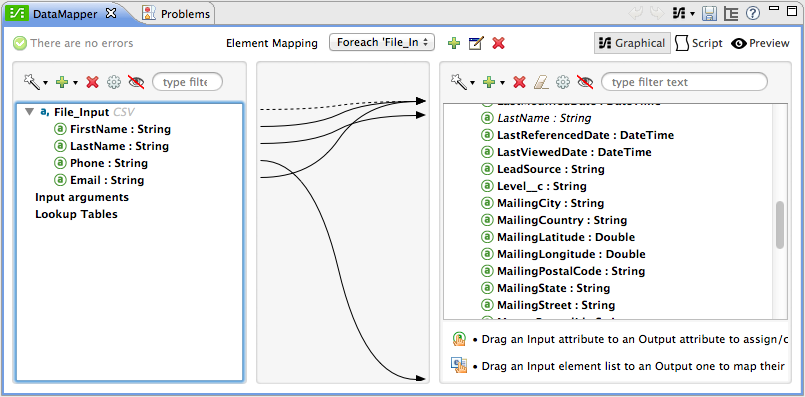Switch to Graphical view

[x=632, y=43]
